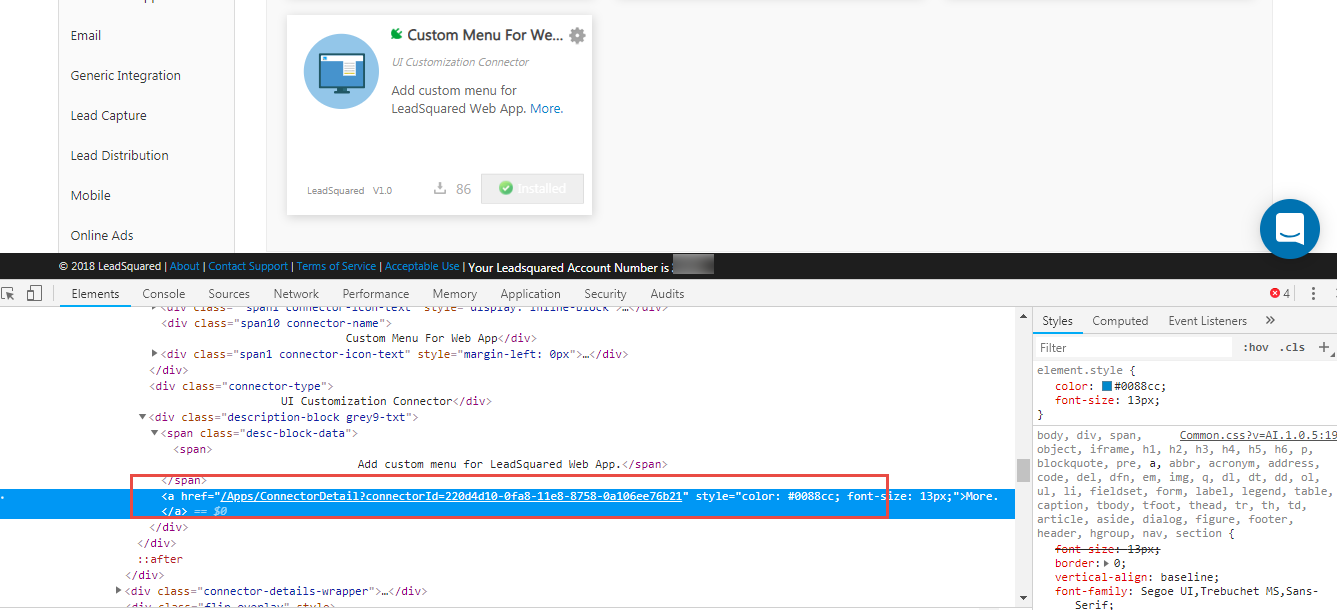Select the Online Ads category
This screenshot has height=610, width=1337.
[102, 235]
